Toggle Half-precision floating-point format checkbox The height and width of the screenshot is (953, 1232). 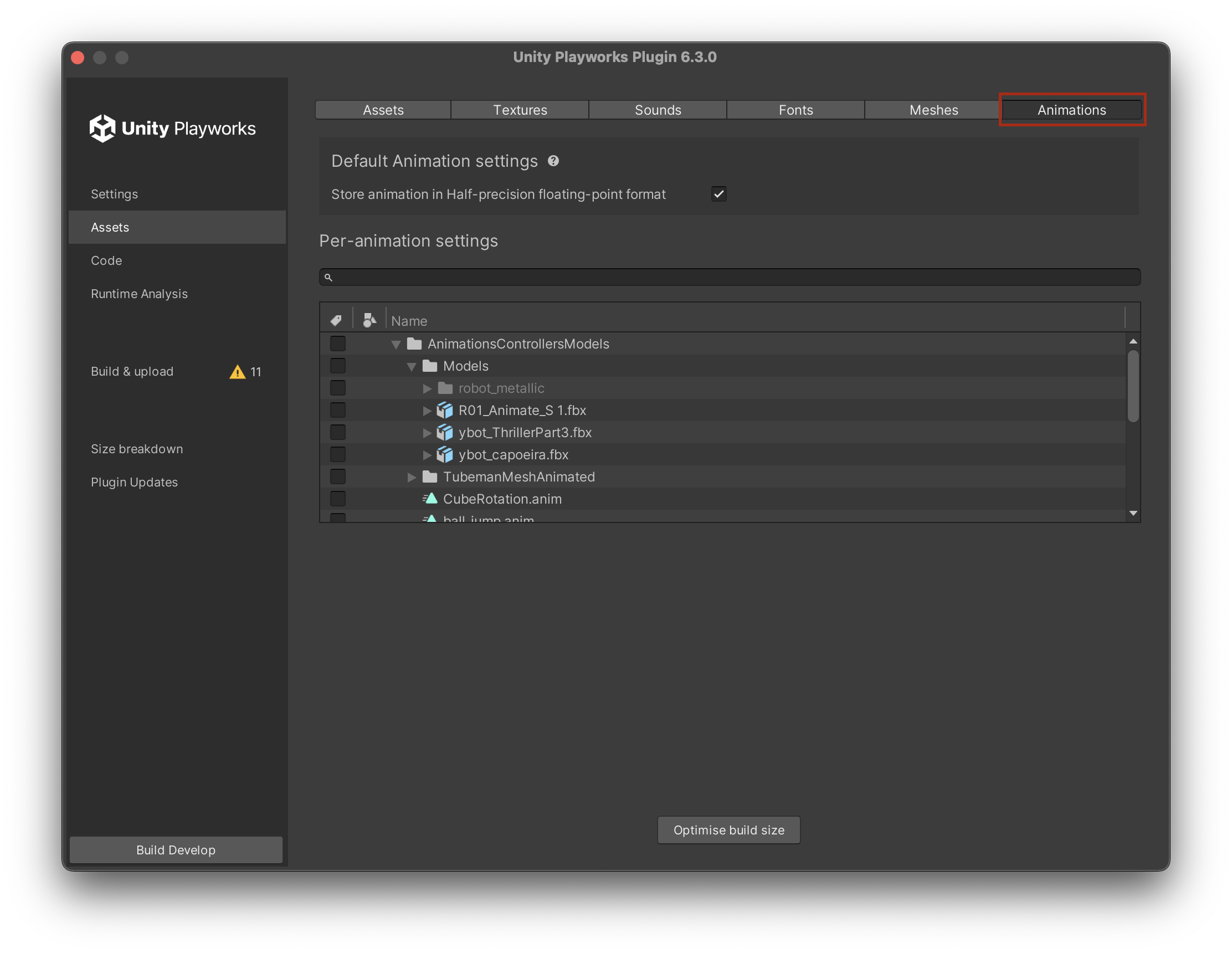[718, 194]
